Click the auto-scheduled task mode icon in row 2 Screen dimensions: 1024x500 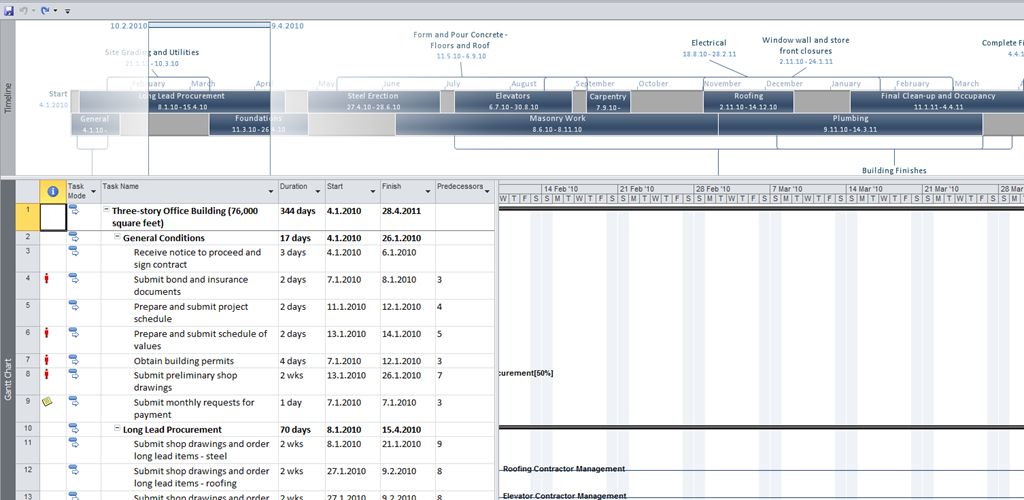point(74,238)
